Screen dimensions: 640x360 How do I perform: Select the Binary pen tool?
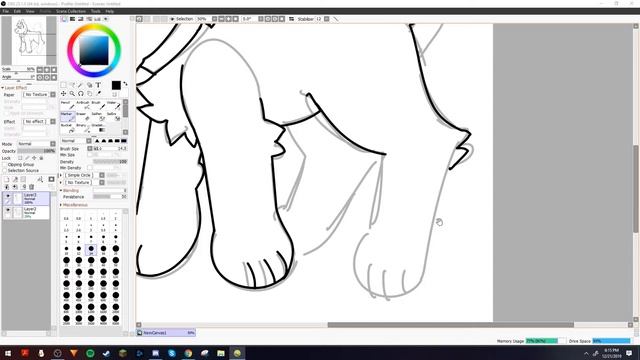click(83, 128)
